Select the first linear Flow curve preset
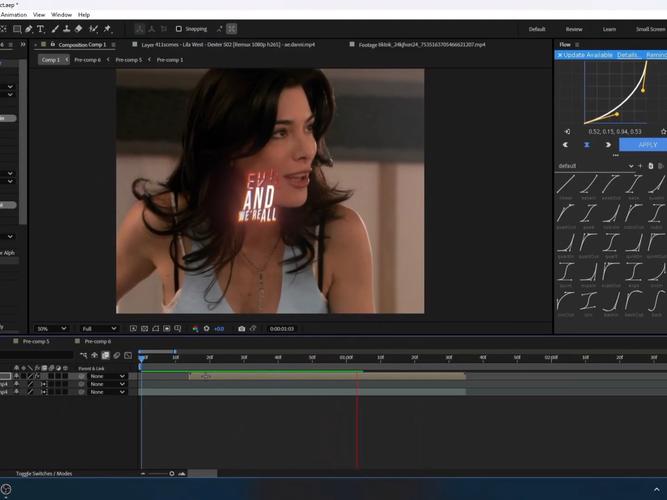Screen dimensions: 667x500 (x=566, y=185)
